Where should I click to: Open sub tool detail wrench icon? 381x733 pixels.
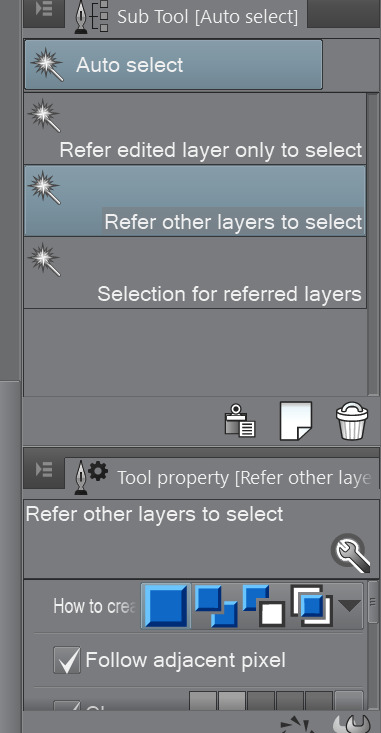click(352, 553)
